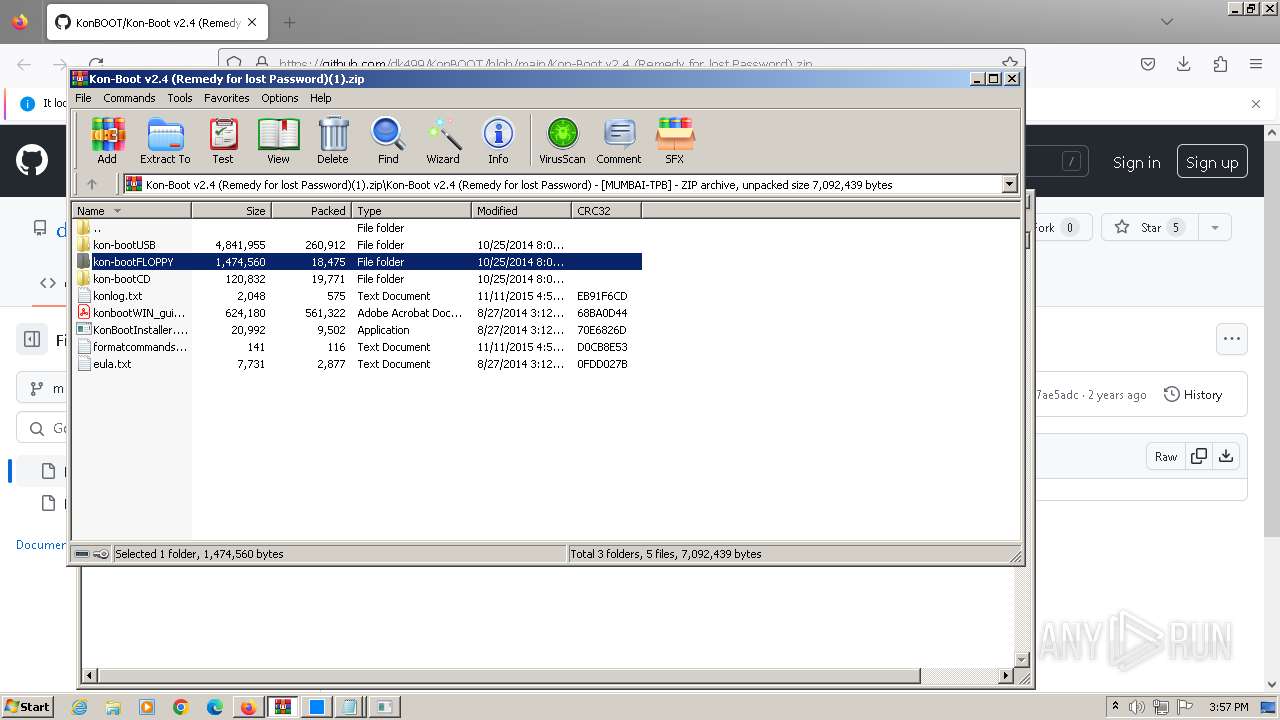Download raw file icon on GitHub
The image size is (1280, 720).
point(1226,456)
